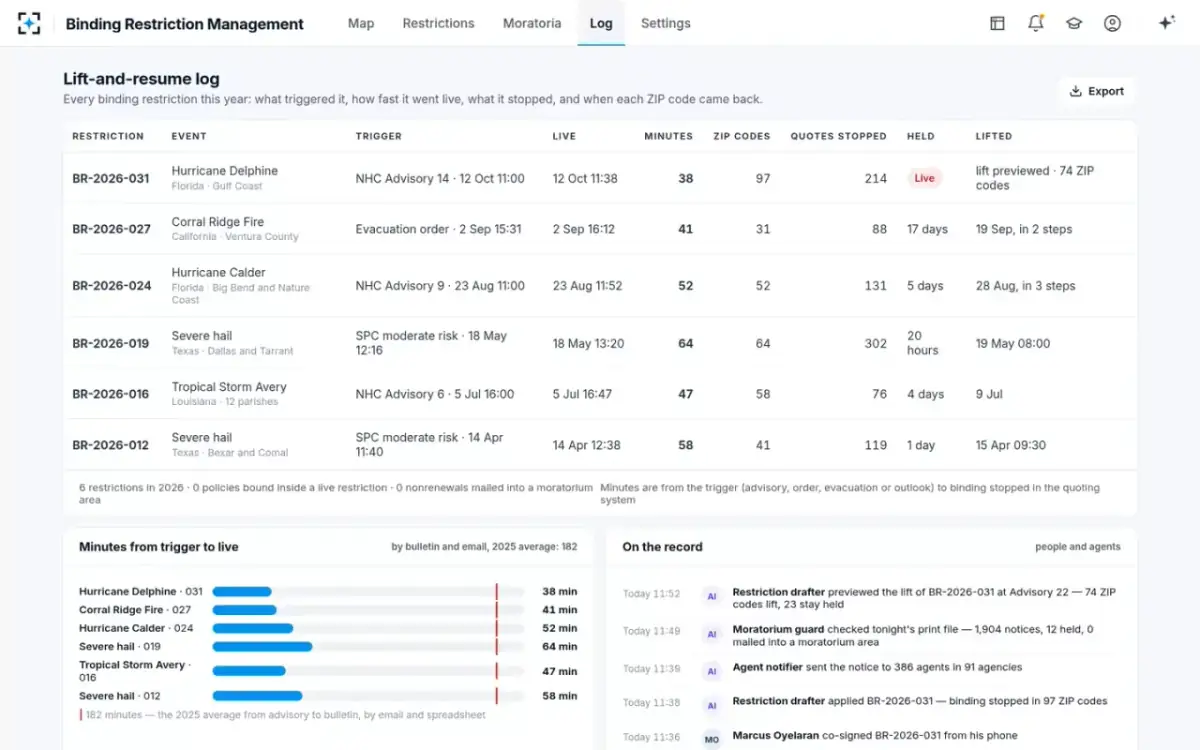
Task: Click the Tropical Storm Avery event cell
Action: click(x=229, y=394)
